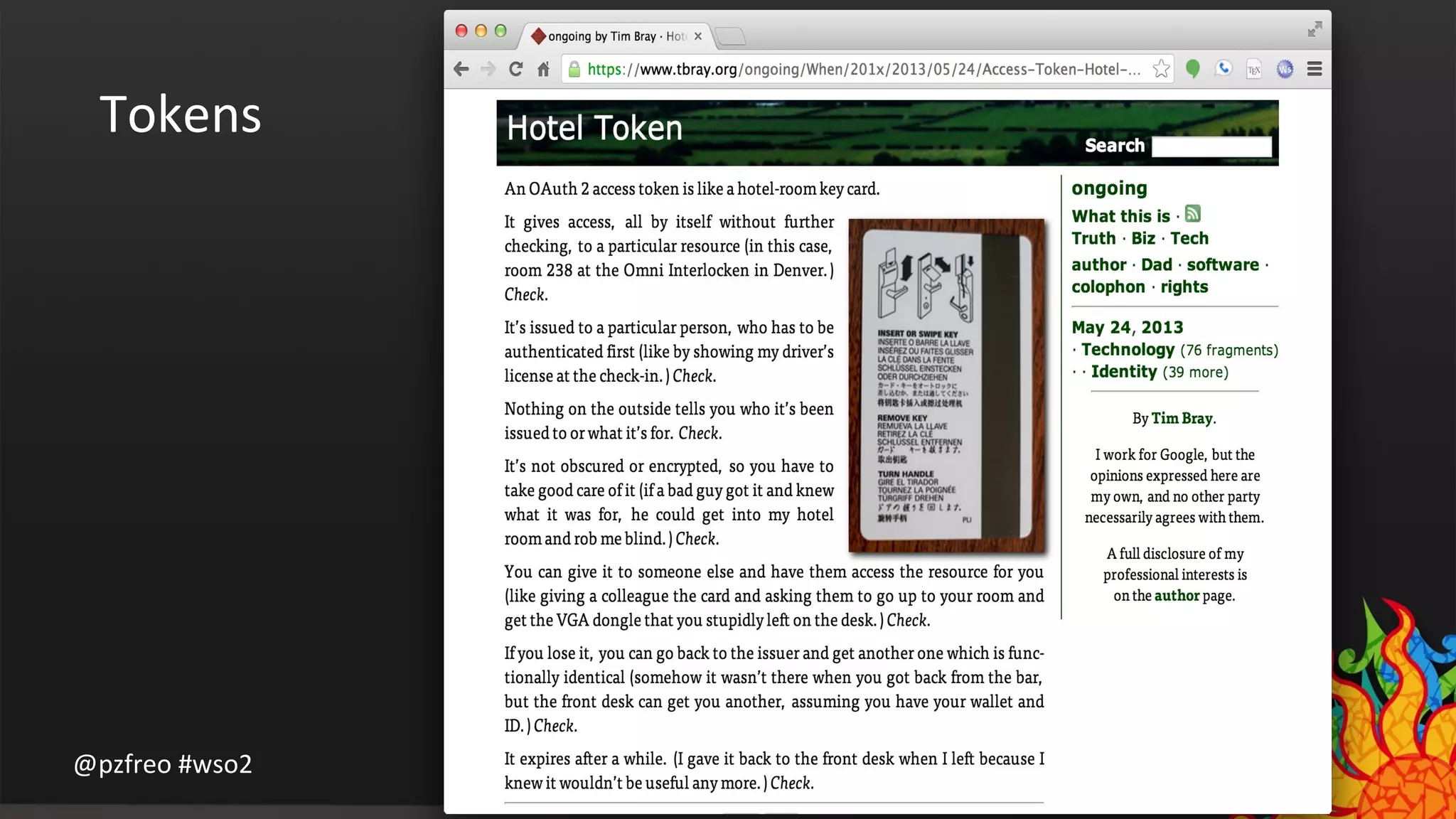Image resolution: width=1456 pixels, height=819 pixels.
Task: Click the browser back arrow
Action: coord(461,69)
